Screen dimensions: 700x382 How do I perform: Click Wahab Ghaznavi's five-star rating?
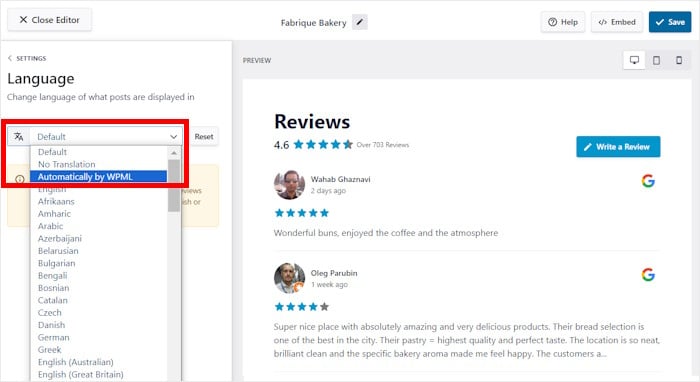click(x=302, y=213)
